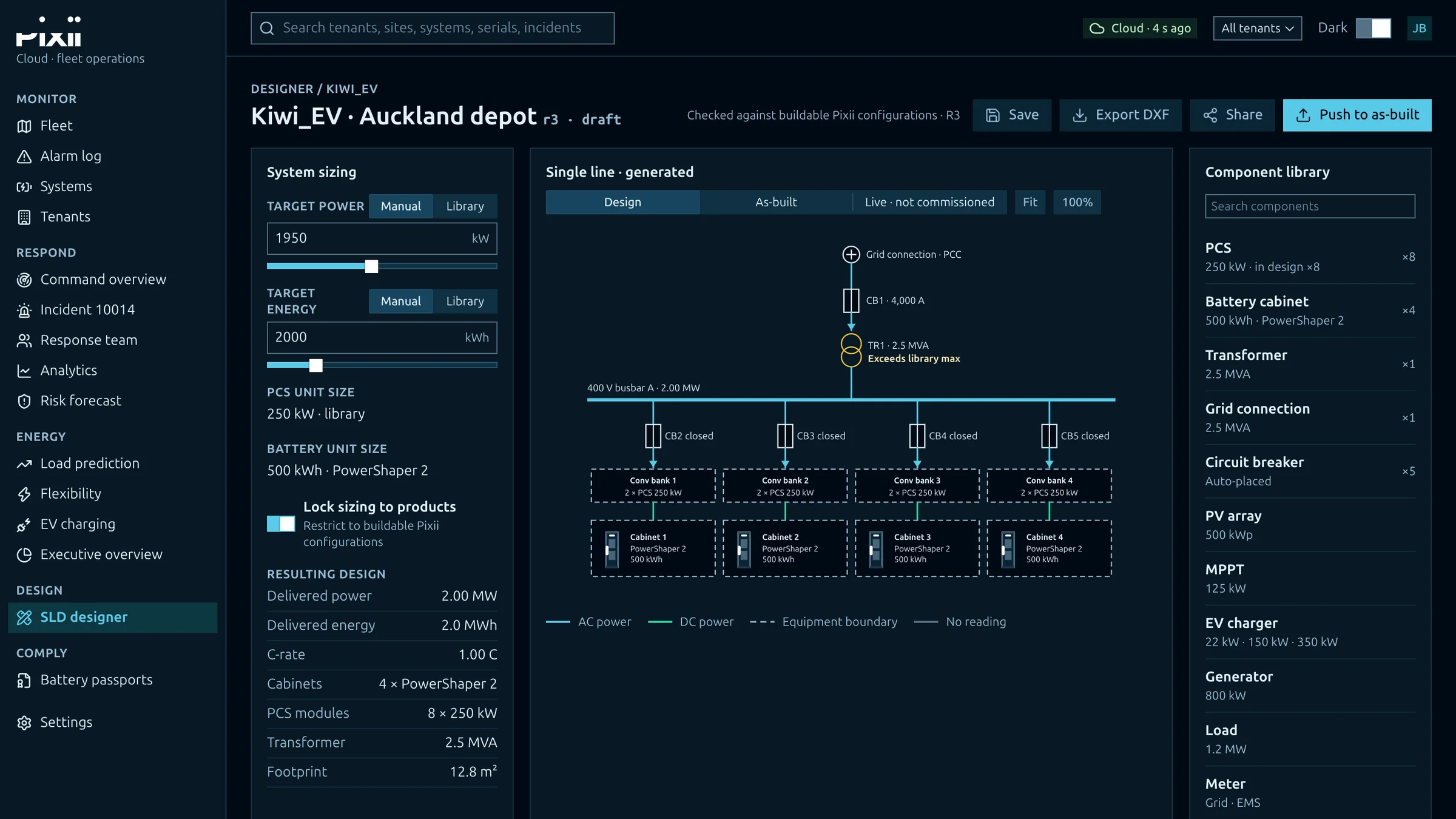Switch to the Design view tab
1456x819 pixels.
pyautogui.click(x=622, y=202)
